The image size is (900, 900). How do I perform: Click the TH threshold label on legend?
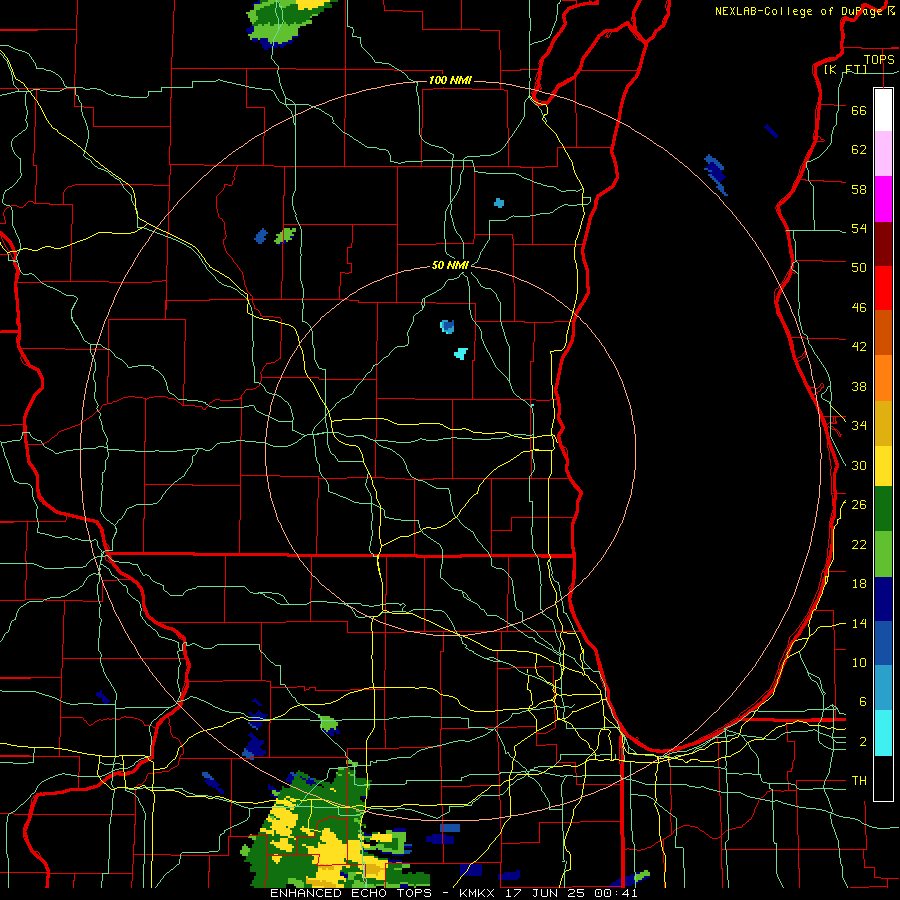[x=859, y=780]
